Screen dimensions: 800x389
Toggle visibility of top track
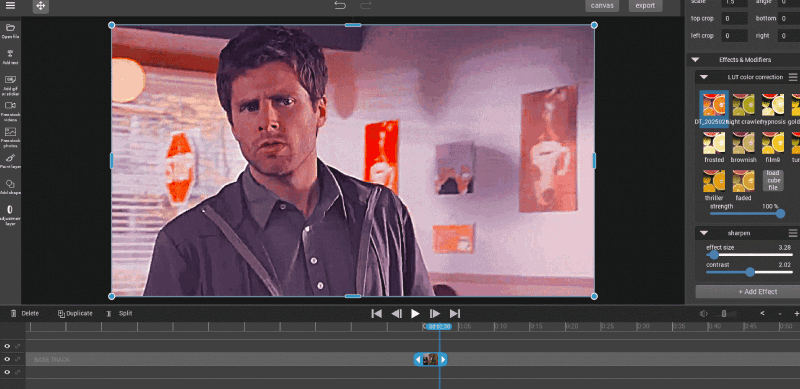[x=7, y=346]
